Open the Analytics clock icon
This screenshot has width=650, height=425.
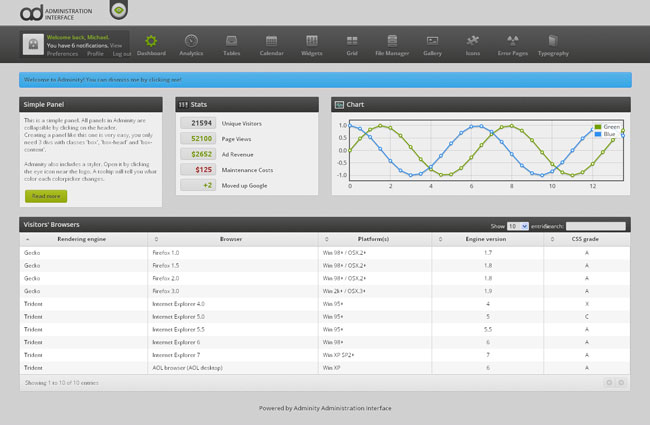tap(191, 41)
